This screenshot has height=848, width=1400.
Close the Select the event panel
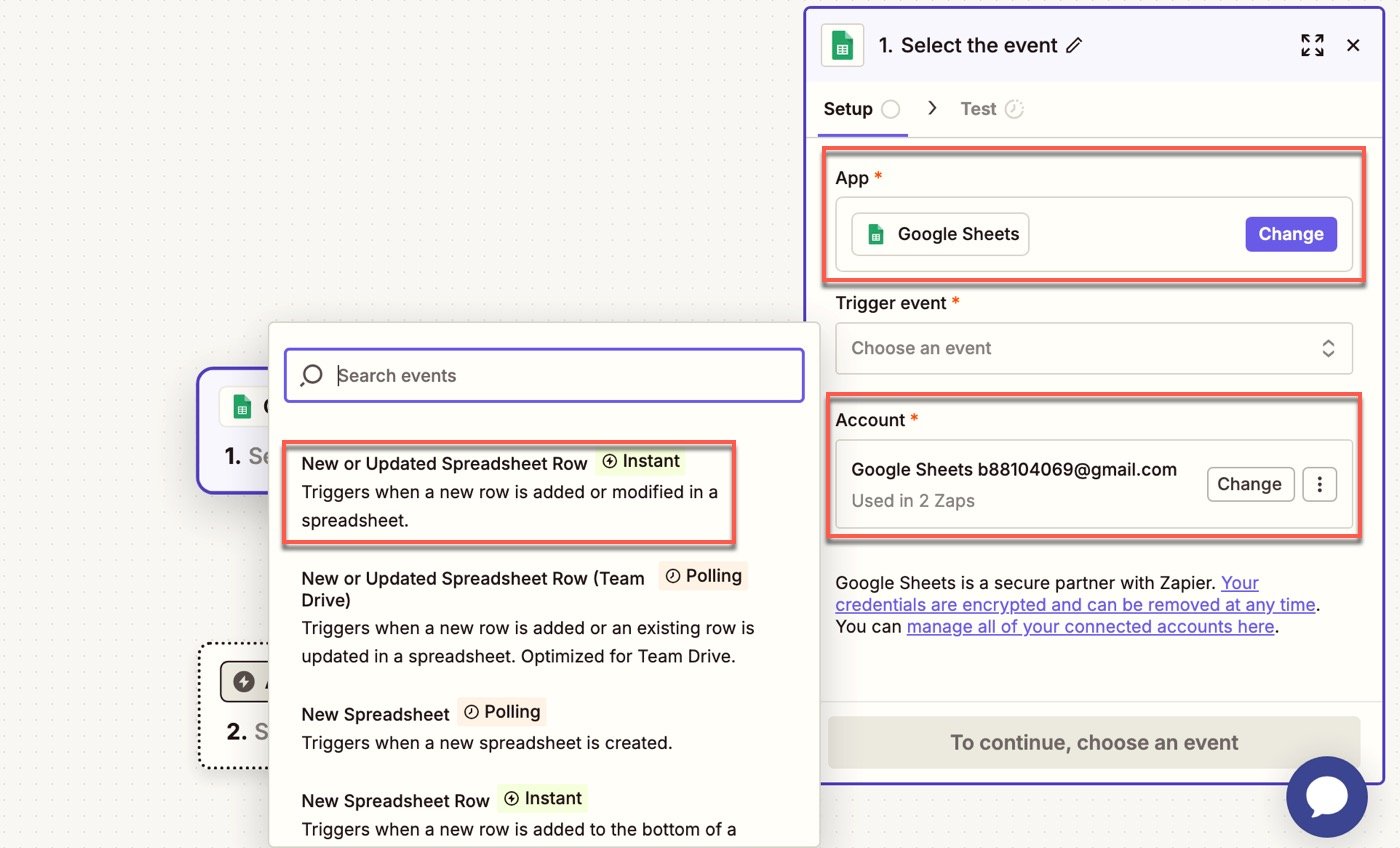tap(1353, 45)
